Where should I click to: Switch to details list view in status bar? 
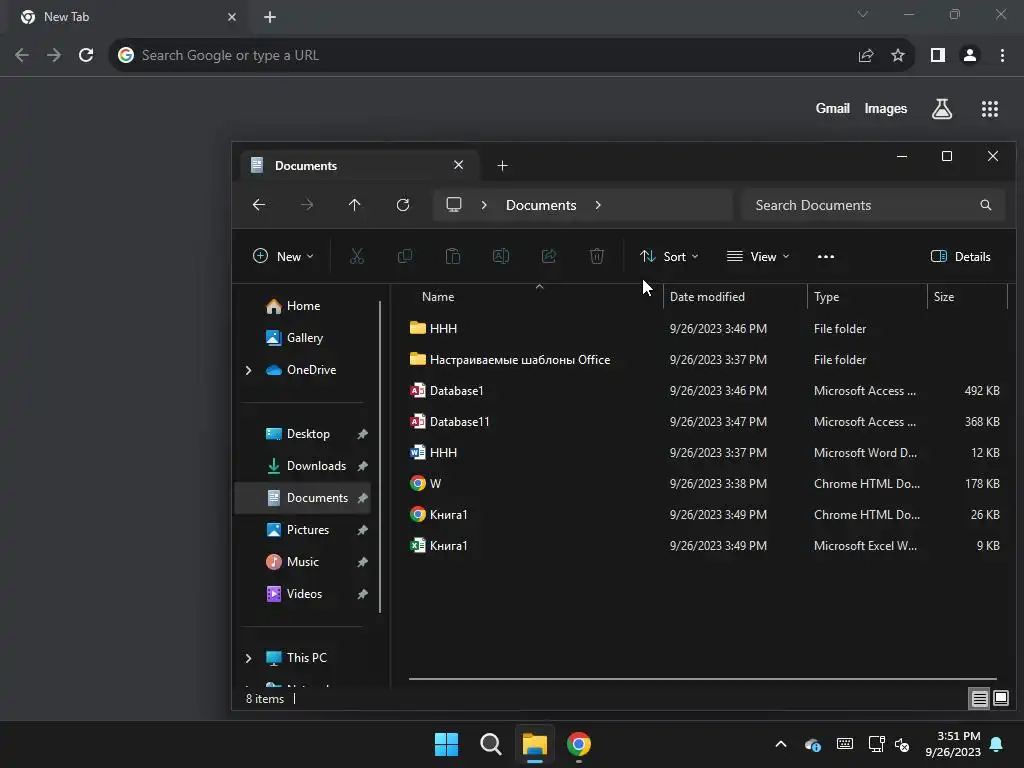pyautogui.click(x=979, y=698)
